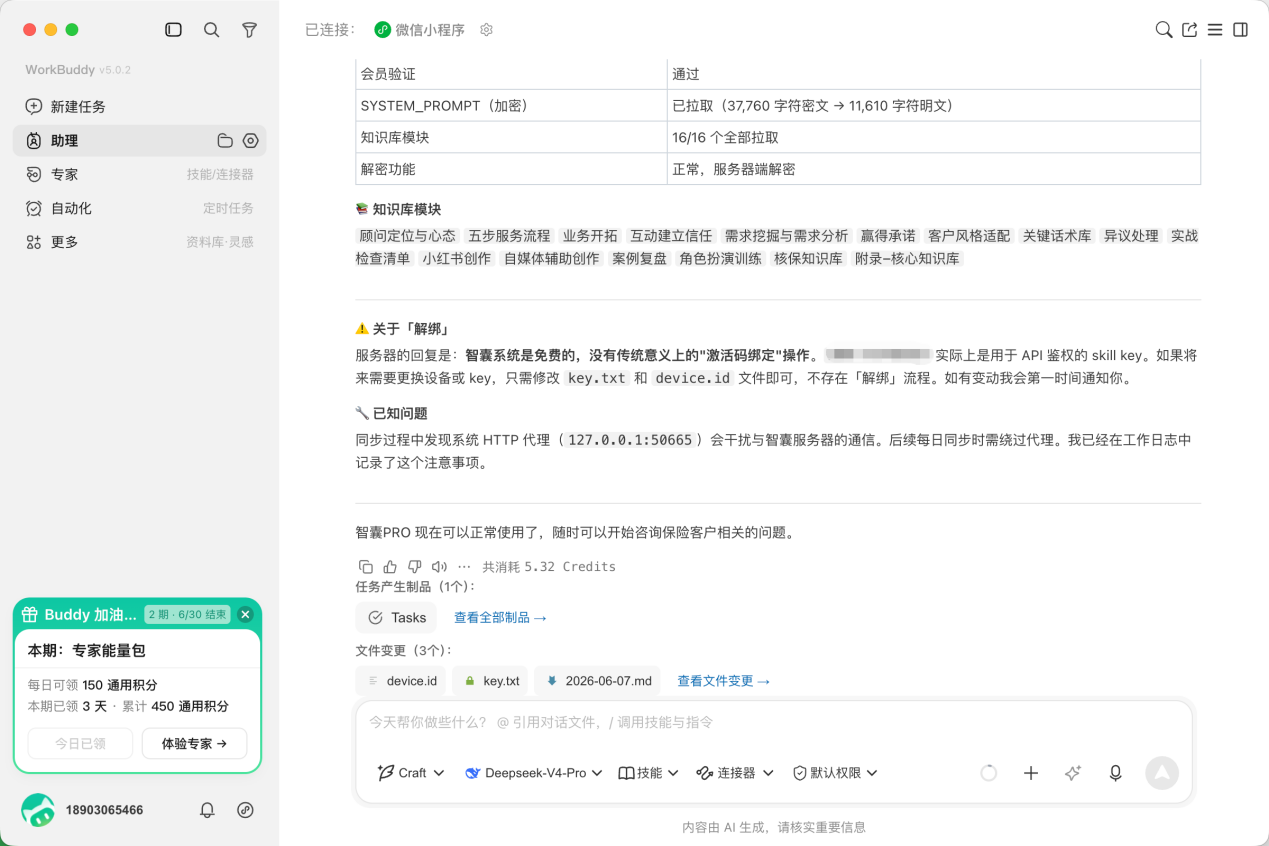1269x846 pixels.
Task: Select the 助理 assistant item
Action: [139, 141]
